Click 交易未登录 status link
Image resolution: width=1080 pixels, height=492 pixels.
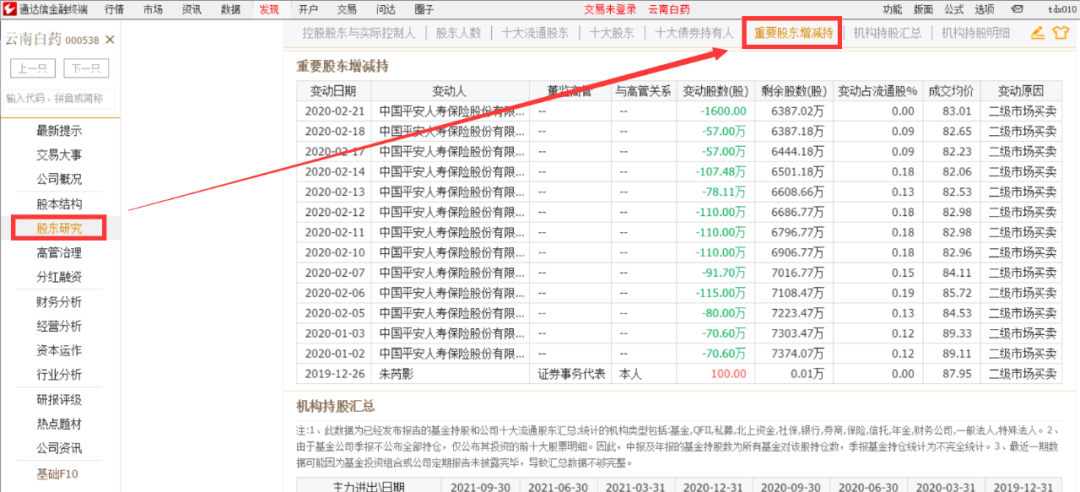point(610,9)
